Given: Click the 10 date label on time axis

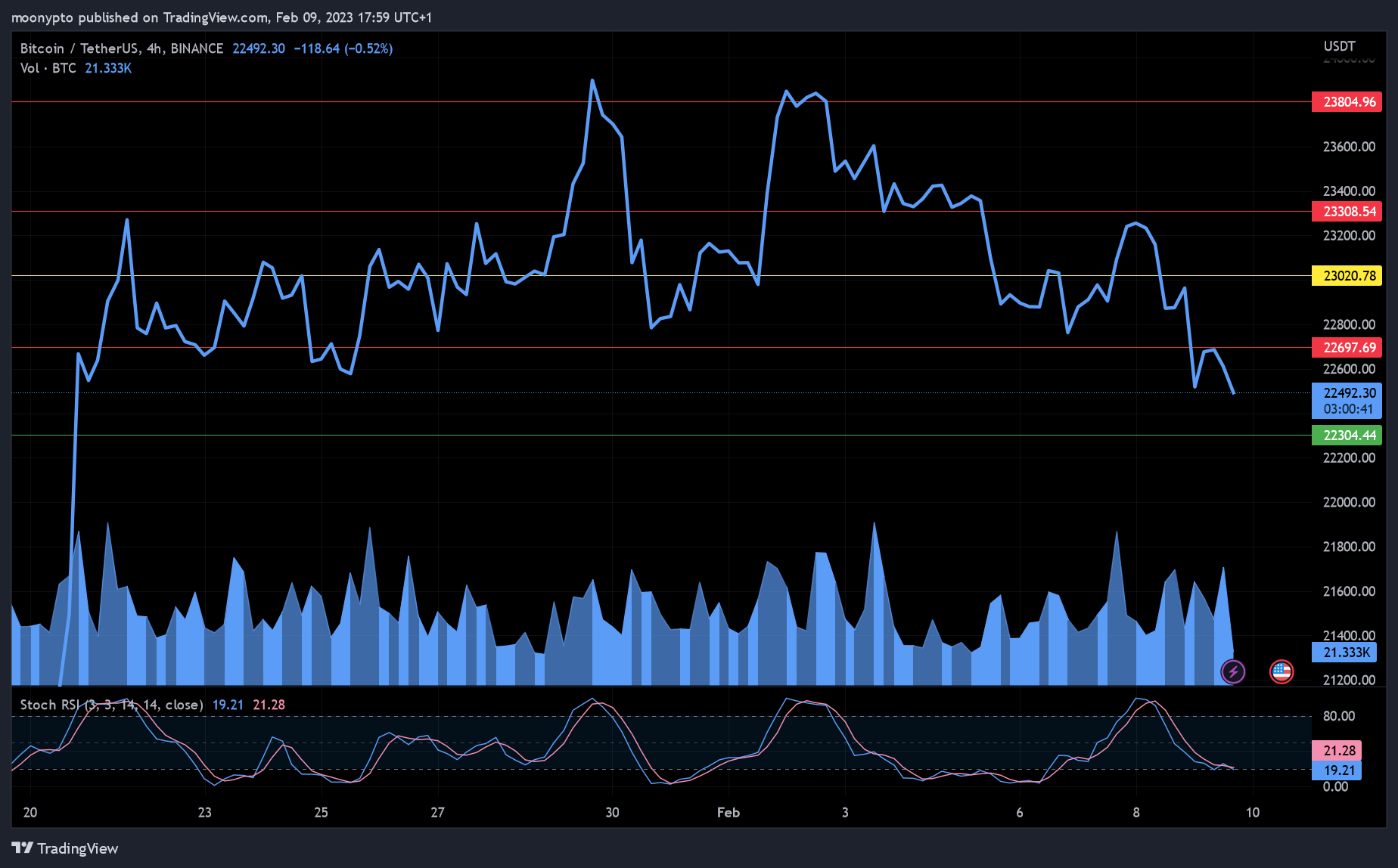Looking at the screenshot, I should click(x=1253, y=813).
